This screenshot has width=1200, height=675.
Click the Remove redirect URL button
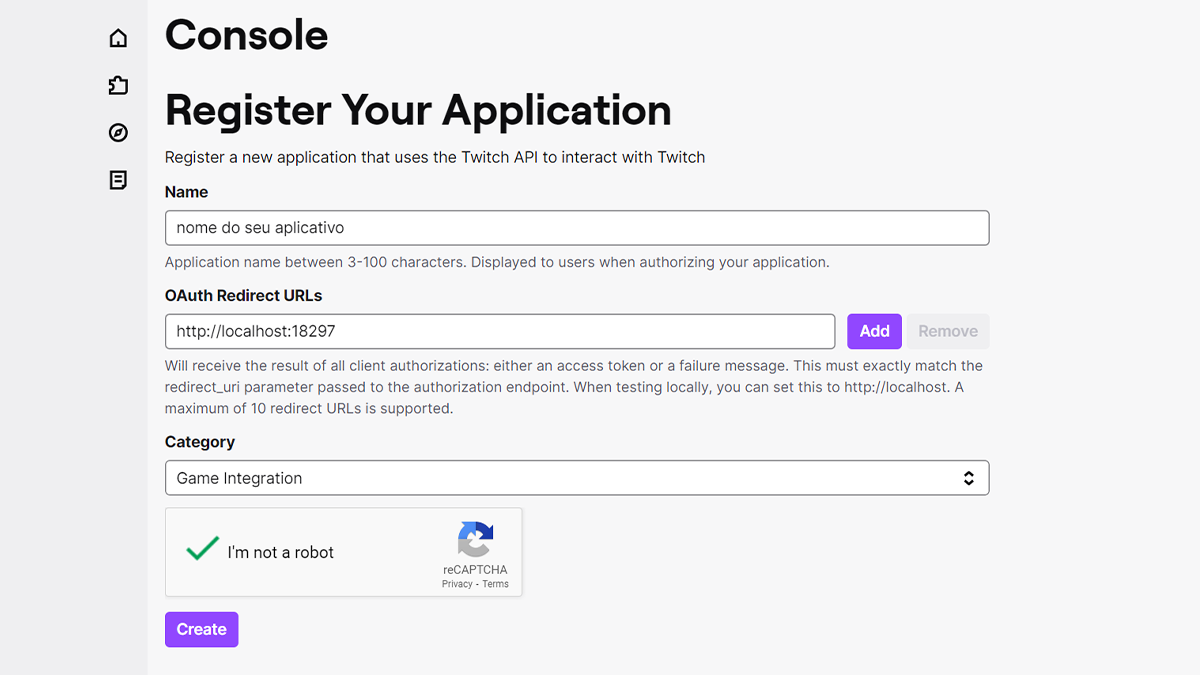tap(948, 331)
